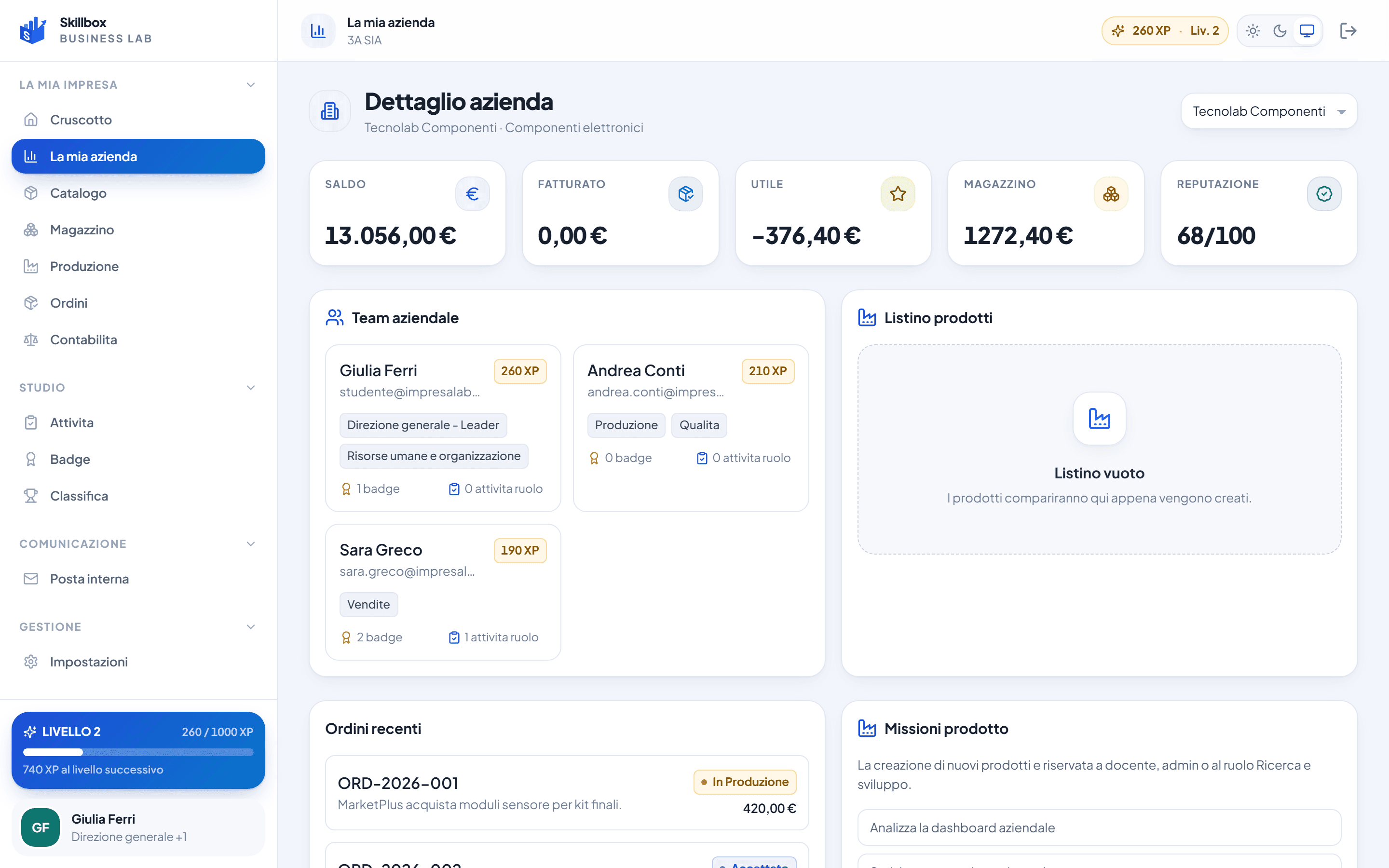Click the Magazzino boxes card icon

click(1111, 194)
